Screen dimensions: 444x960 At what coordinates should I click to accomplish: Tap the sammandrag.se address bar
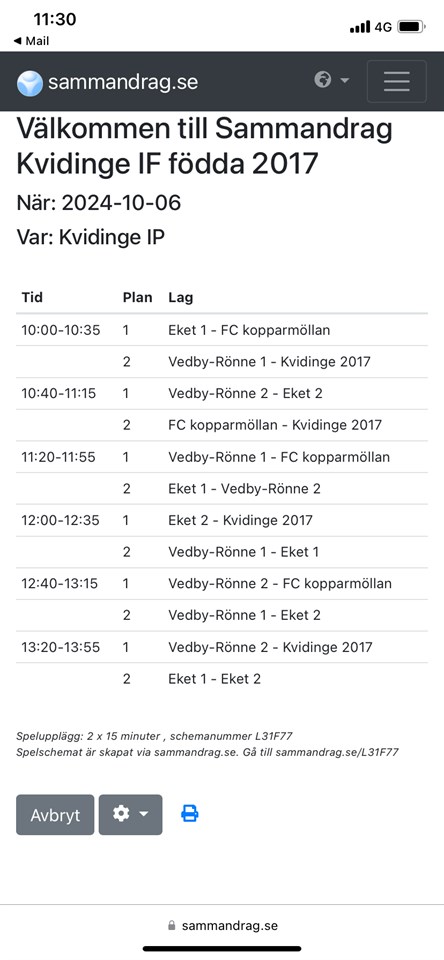click(222, 926)
